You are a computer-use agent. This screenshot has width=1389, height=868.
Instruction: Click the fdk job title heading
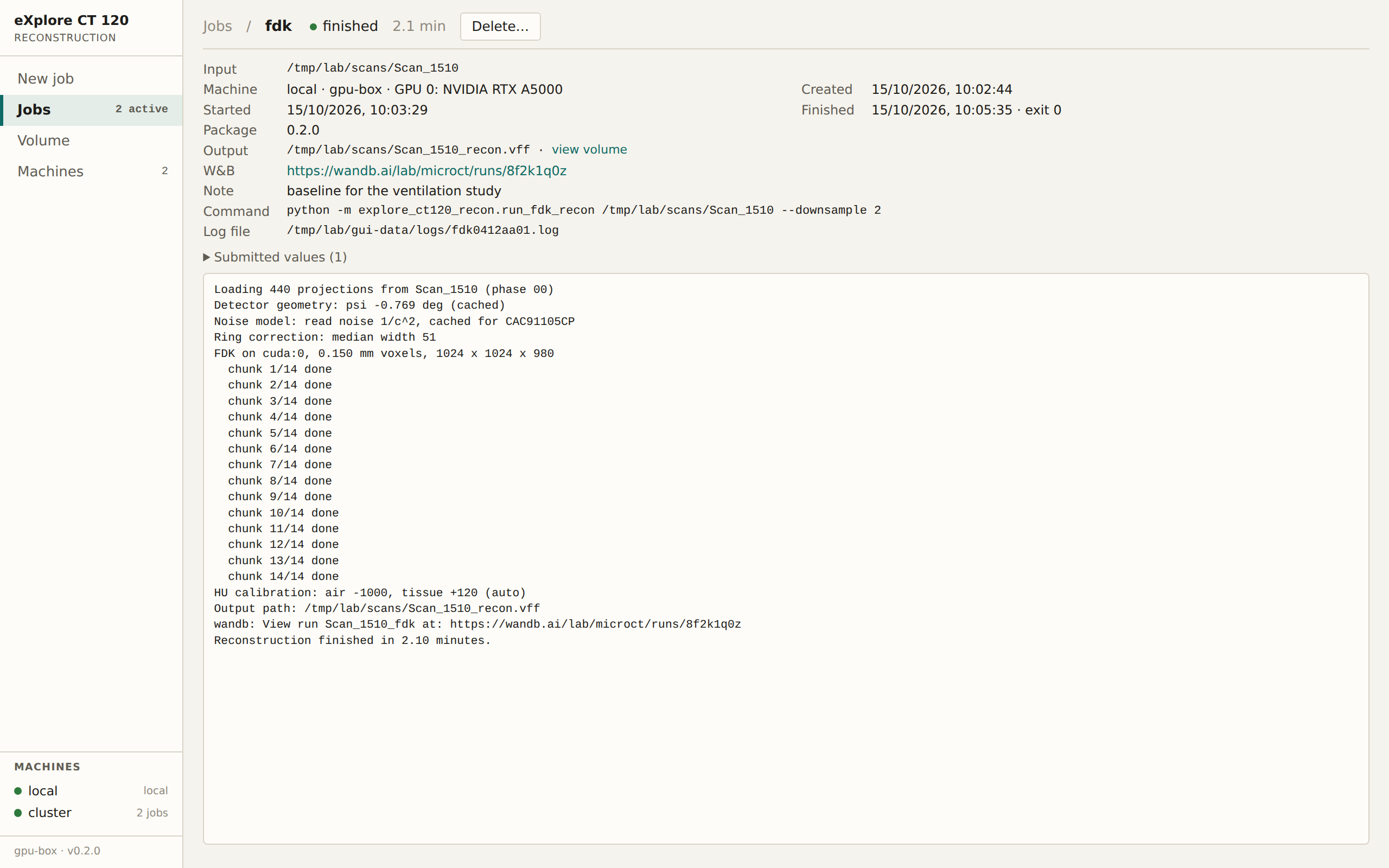(278, 27)
